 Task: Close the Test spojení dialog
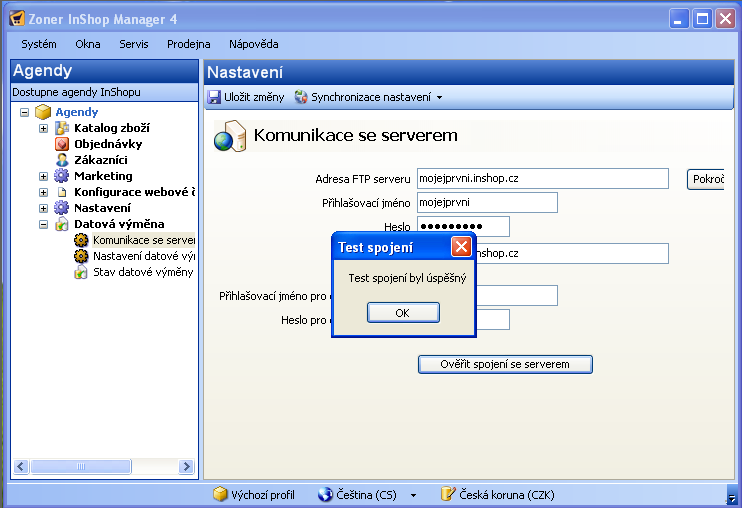tap(461, 246)
